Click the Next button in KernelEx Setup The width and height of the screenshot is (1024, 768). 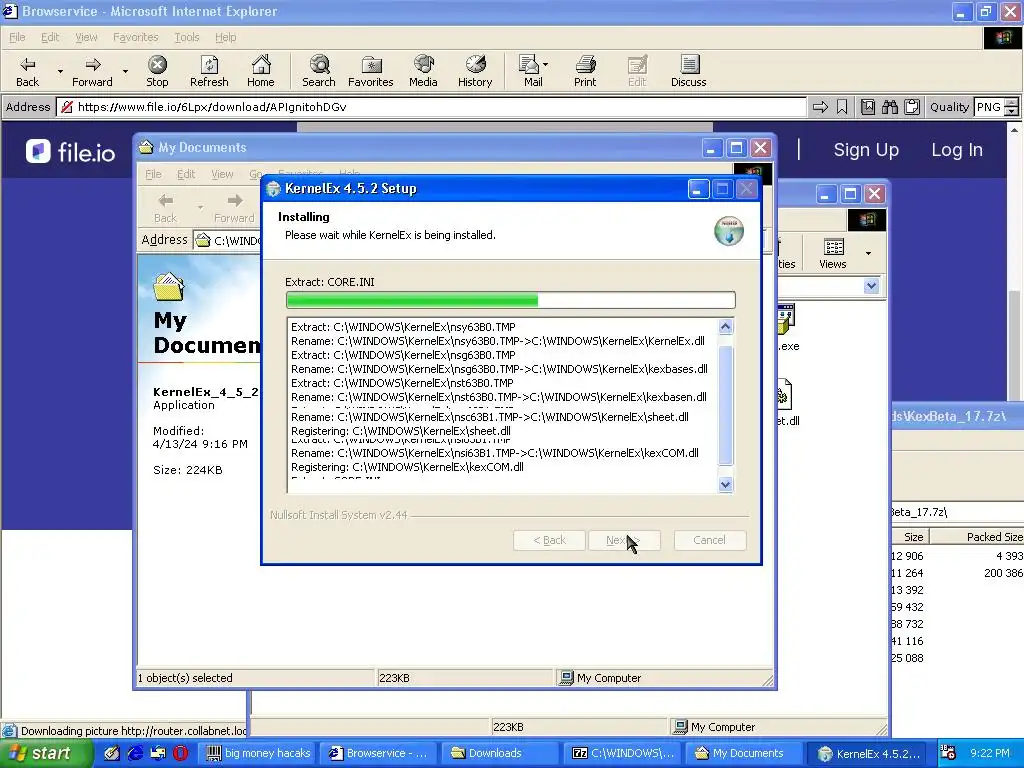coord(624,540)
